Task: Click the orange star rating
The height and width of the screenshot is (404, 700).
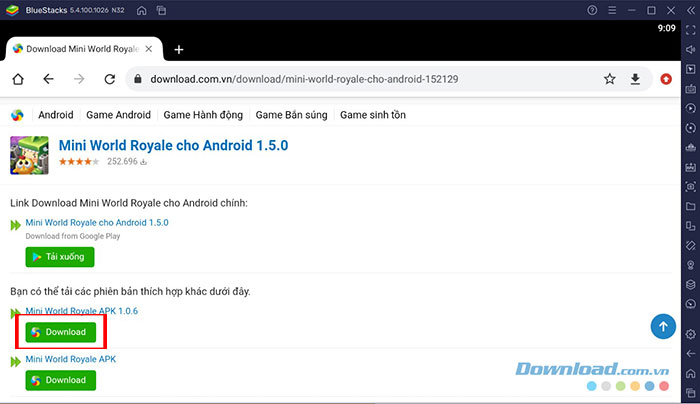Action: pos(79,162)
